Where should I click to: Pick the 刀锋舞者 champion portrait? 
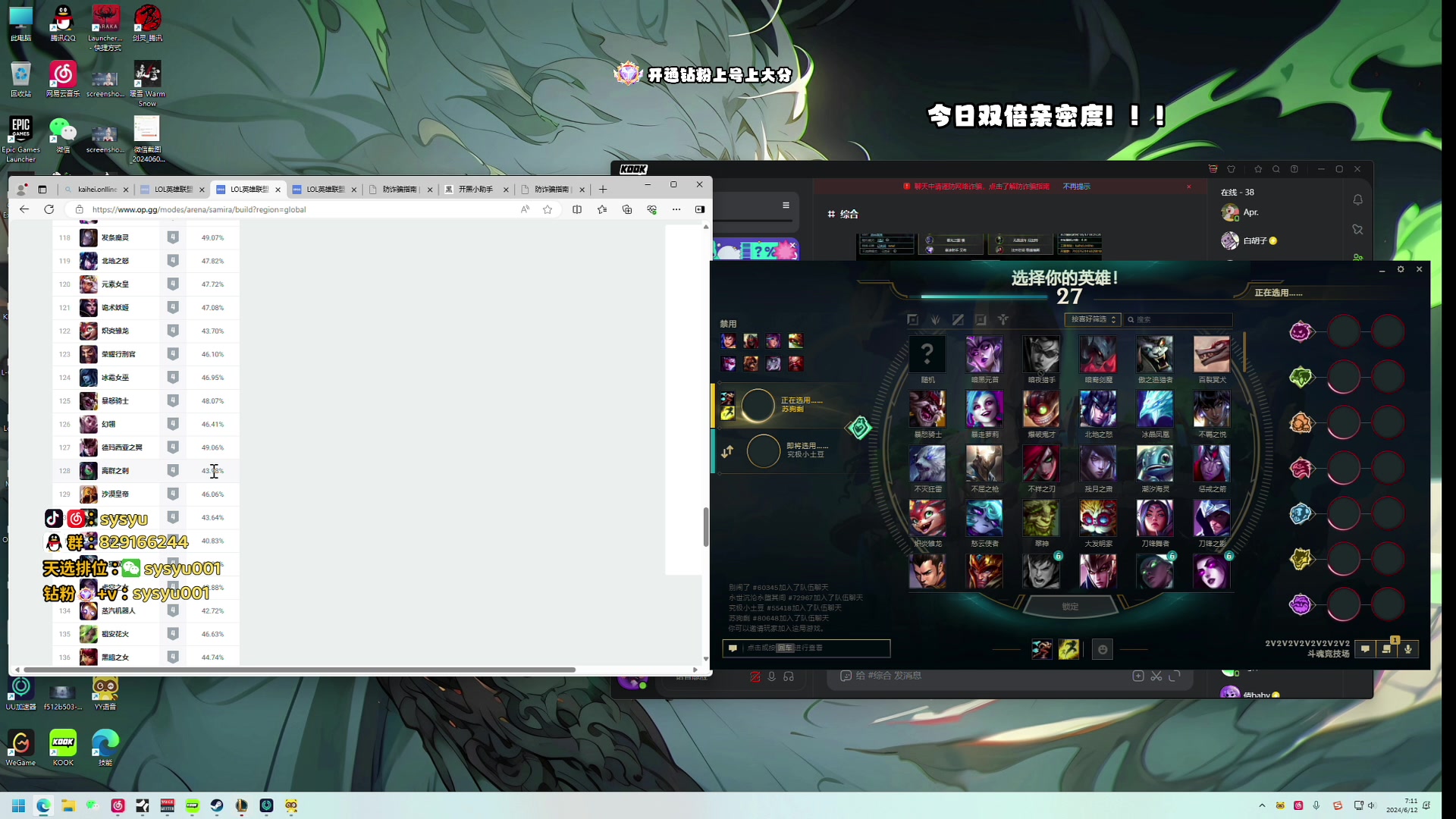pos(1155,519)
